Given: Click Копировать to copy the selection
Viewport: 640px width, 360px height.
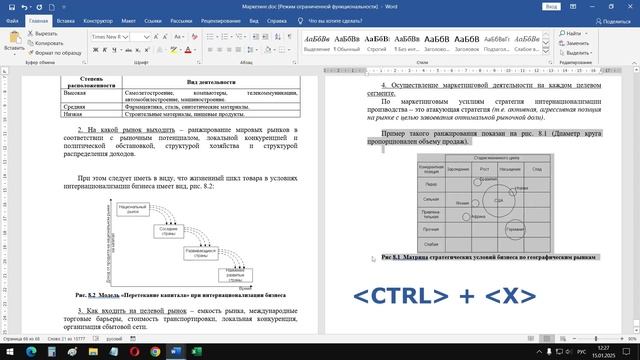Looking at the screenshot, I should 45,43.
